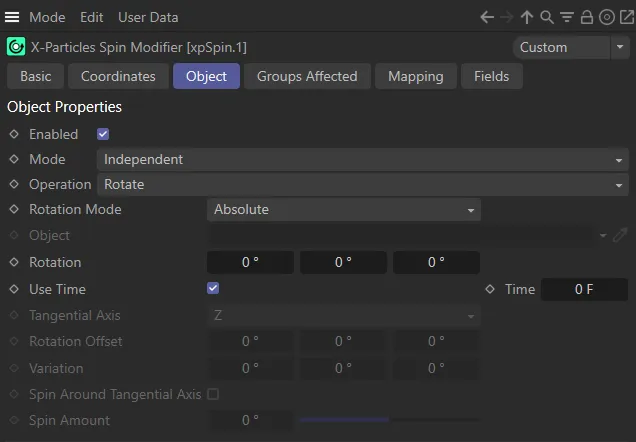This screenshot has width=636, height=442.
Task: Click the first Rotation Offset field
Action: [x=250, y=341]
